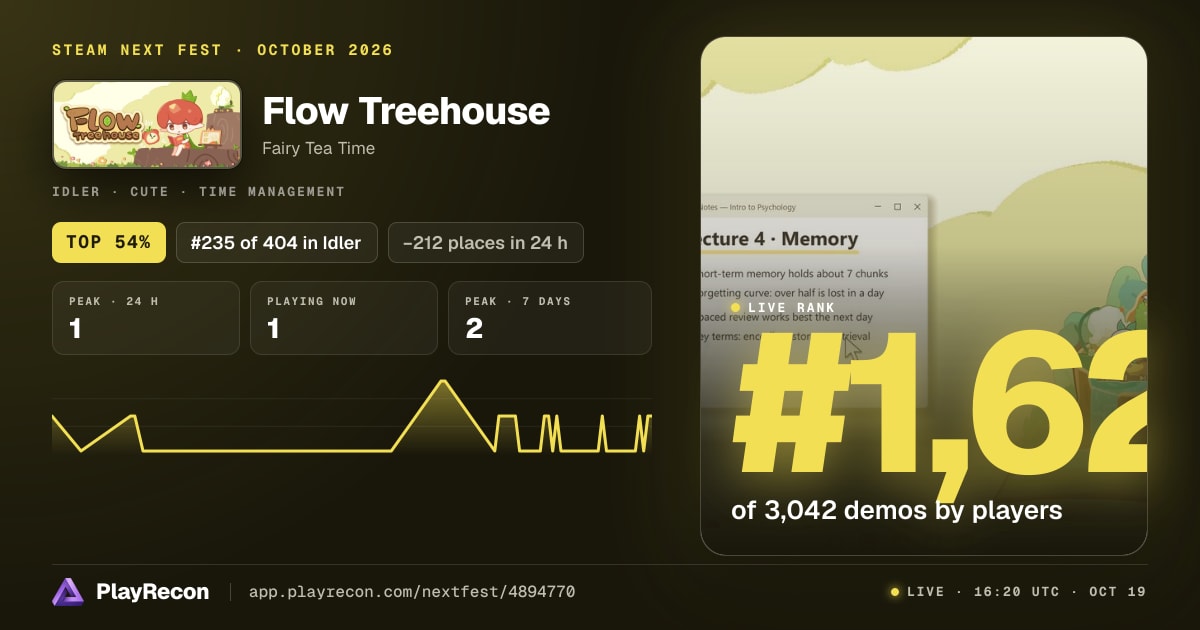
Task: Click the −212 places in 24 h chip
Action: pos(485,242)
